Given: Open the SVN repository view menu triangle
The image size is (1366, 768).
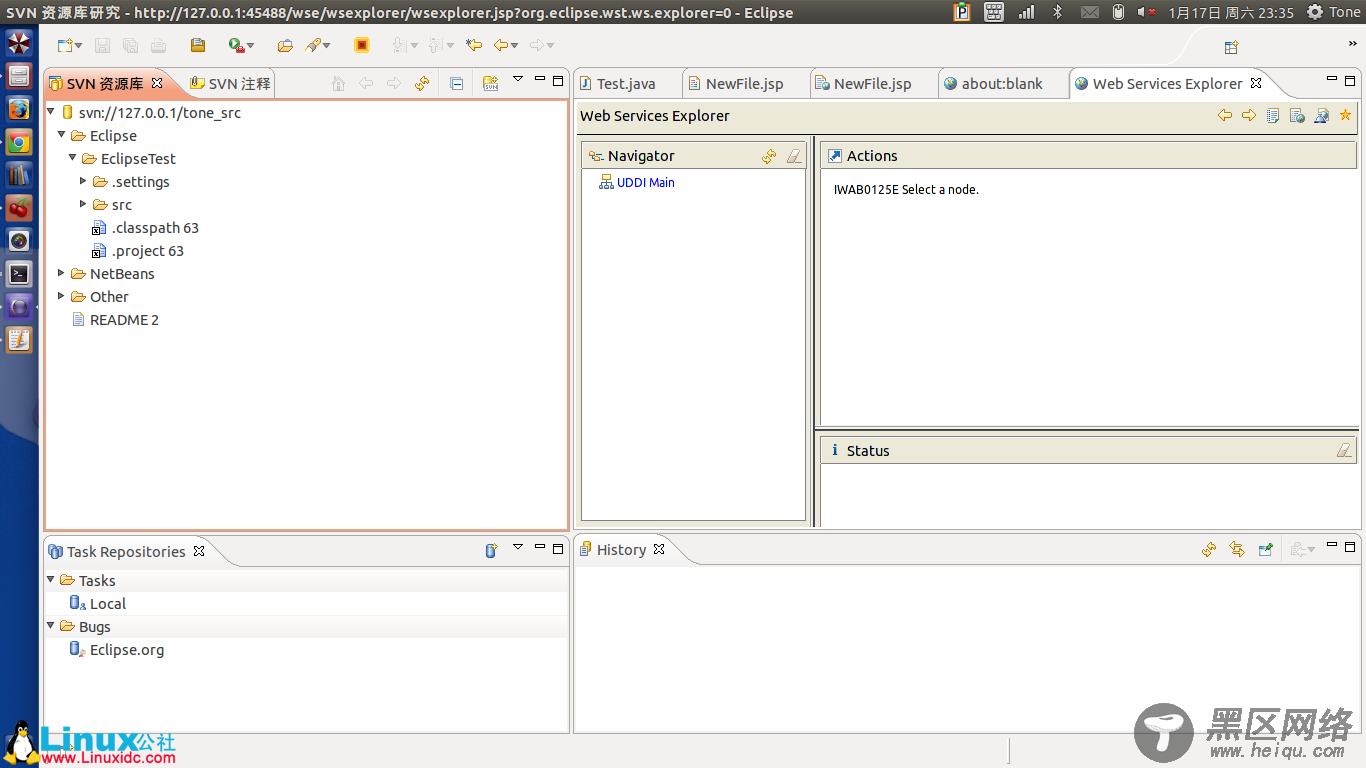Looking at the screenshot, I should click(x=518, y=78).
